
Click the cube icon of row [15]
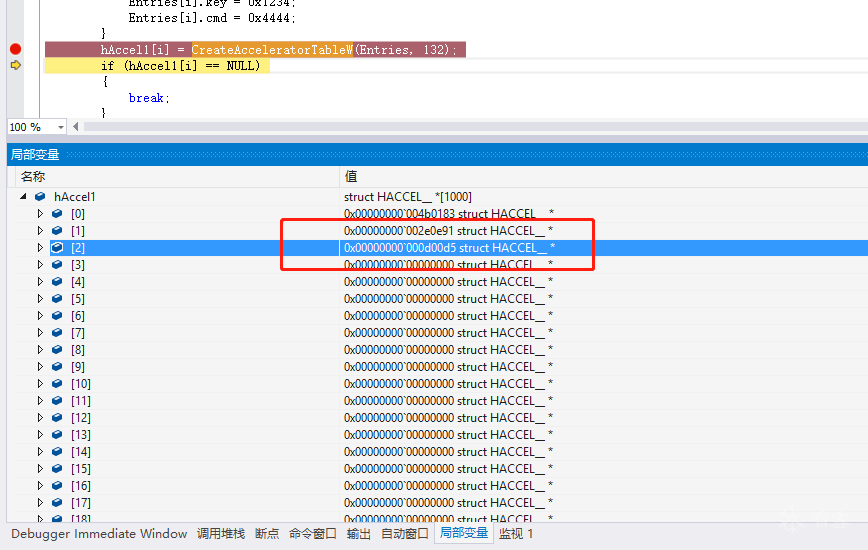57,469
